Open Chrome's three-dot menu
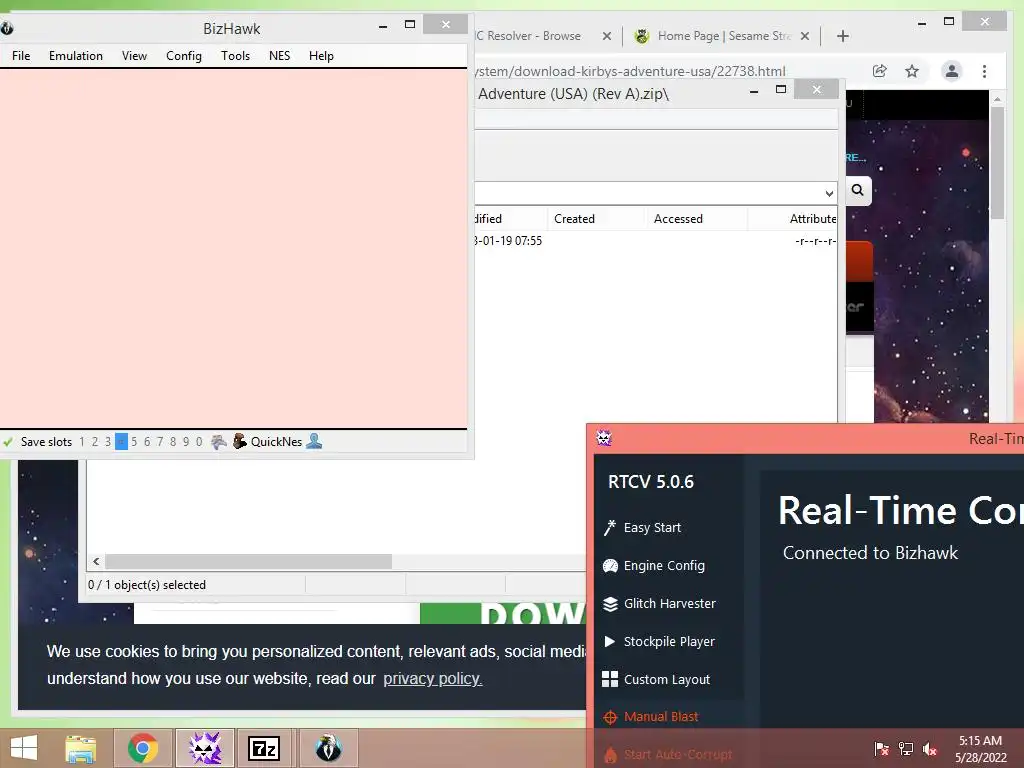1024x768 pixels. [x=984, y=71]
